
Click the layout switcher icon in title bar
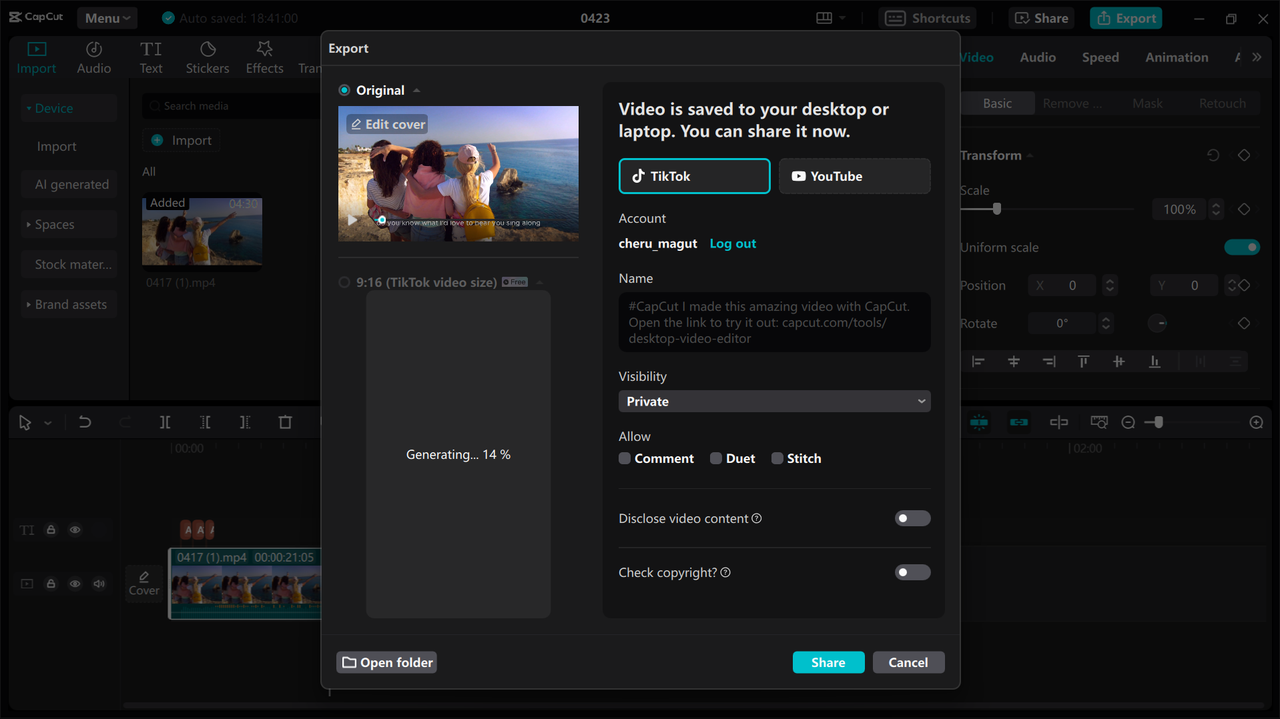tap(824, 18)
